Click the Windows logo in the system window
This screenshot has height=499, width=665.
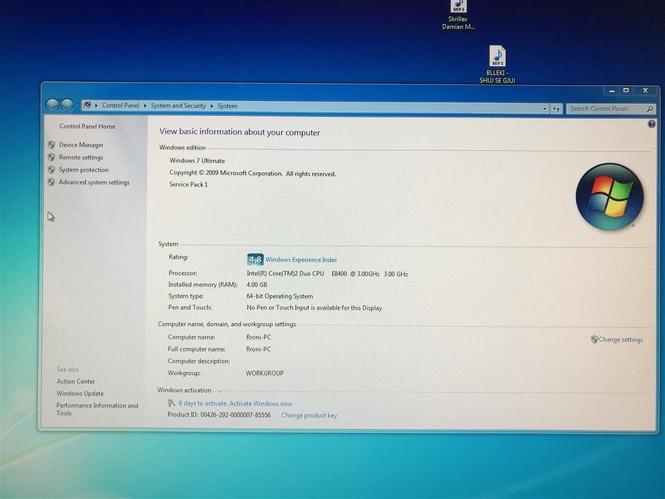[609, 197]
